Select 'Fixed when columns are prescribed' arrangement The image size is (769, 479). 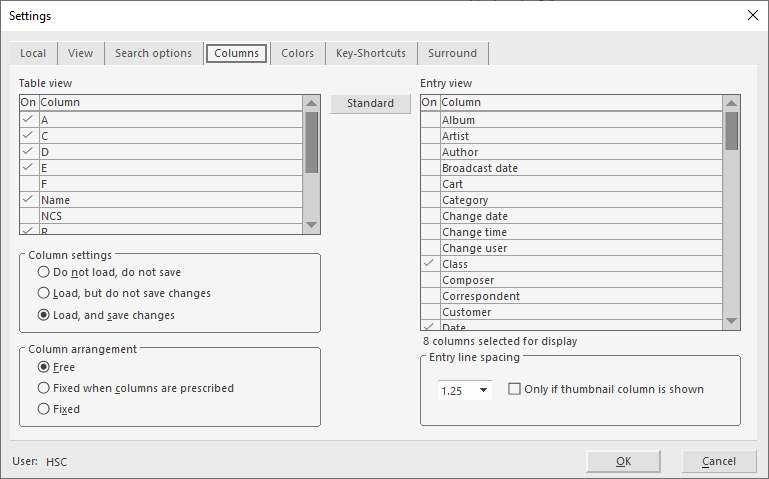[43, 388]
